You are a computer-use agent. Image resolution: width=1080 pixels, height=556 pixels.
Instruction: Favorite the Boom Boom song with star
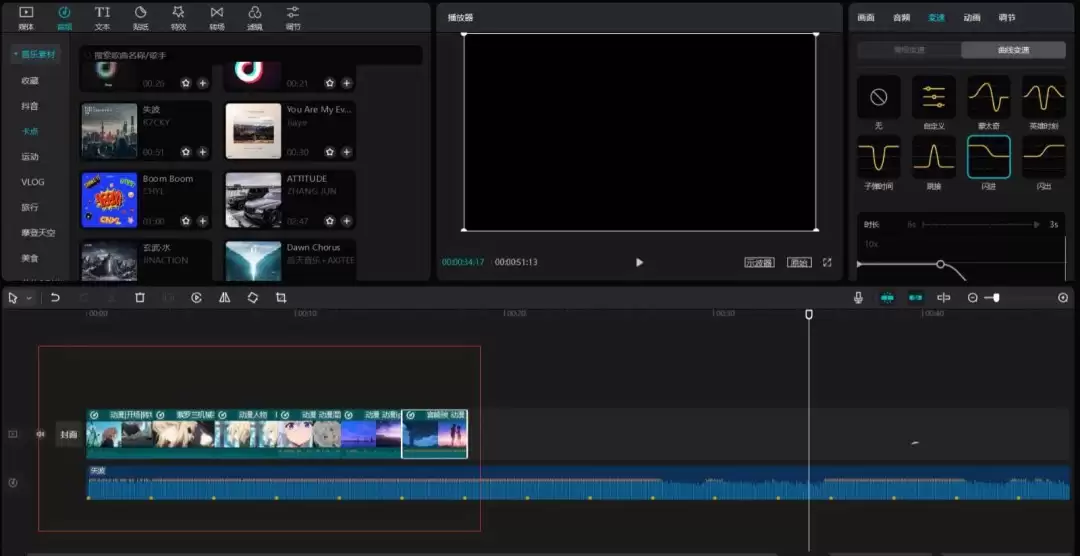coord(185,221)
